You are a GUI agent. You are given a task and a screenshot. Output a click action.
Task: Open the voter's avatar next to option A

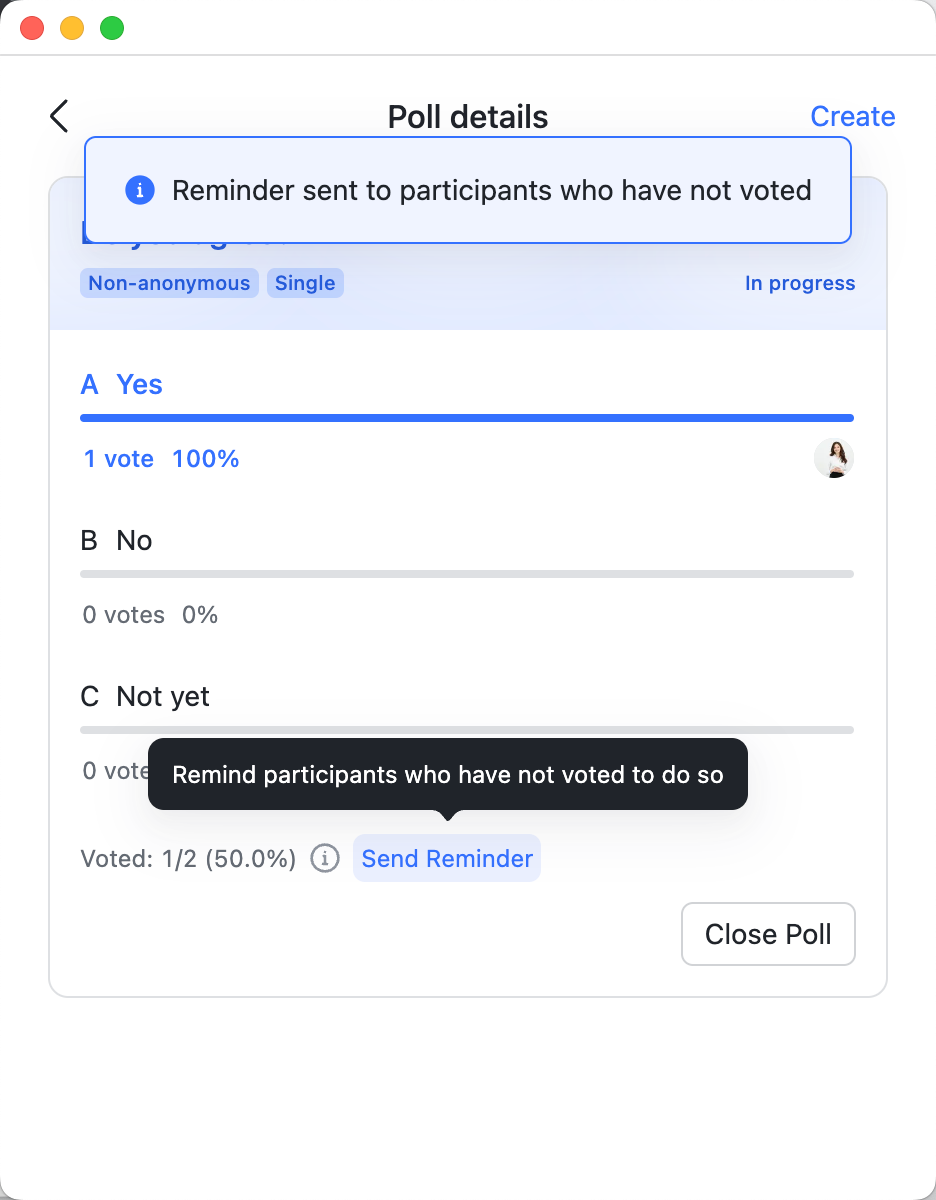tap(833, 458)
